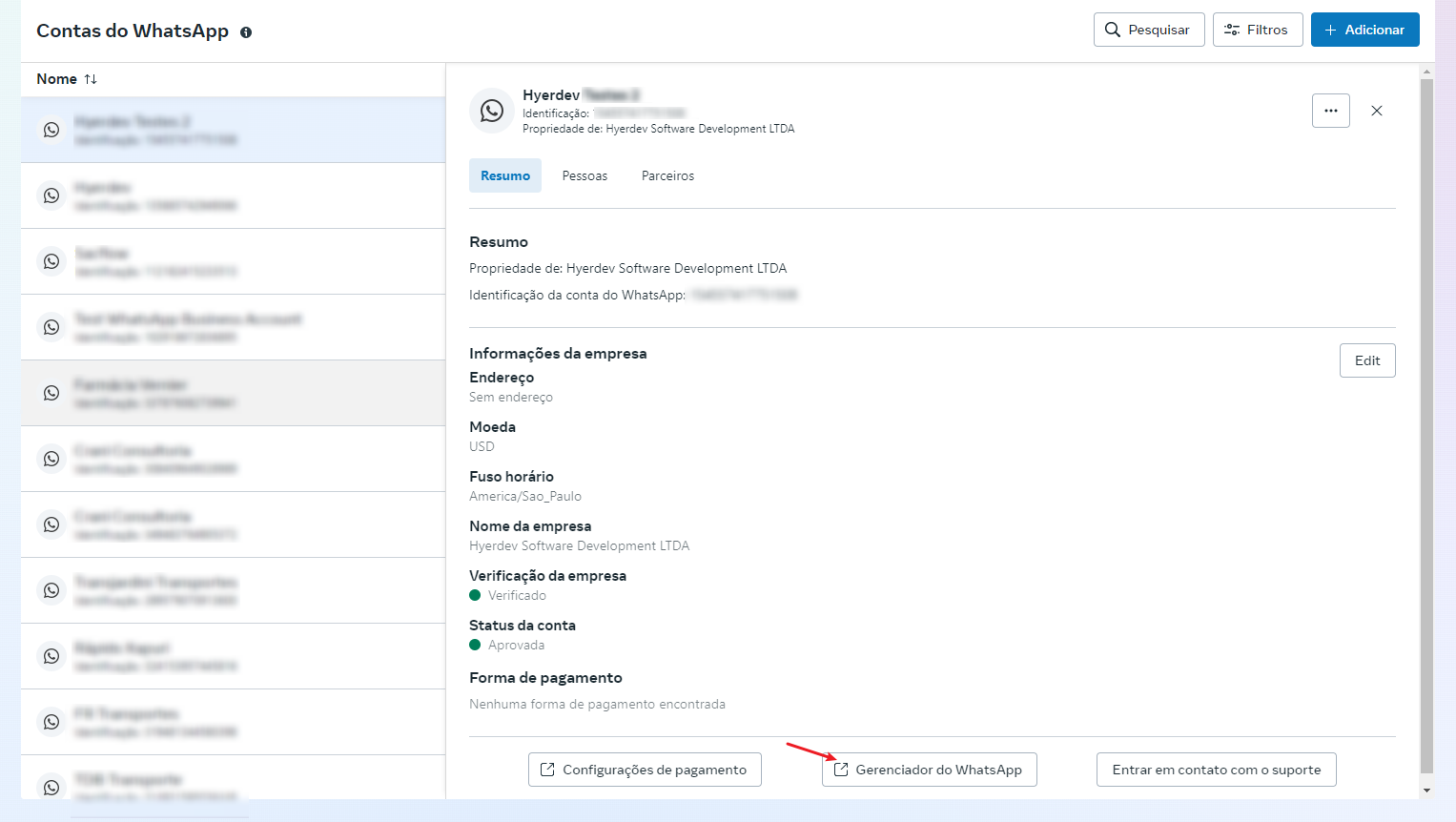Select the Resumo tab
The image size is (1456, 822).
(x=504, y=175)
